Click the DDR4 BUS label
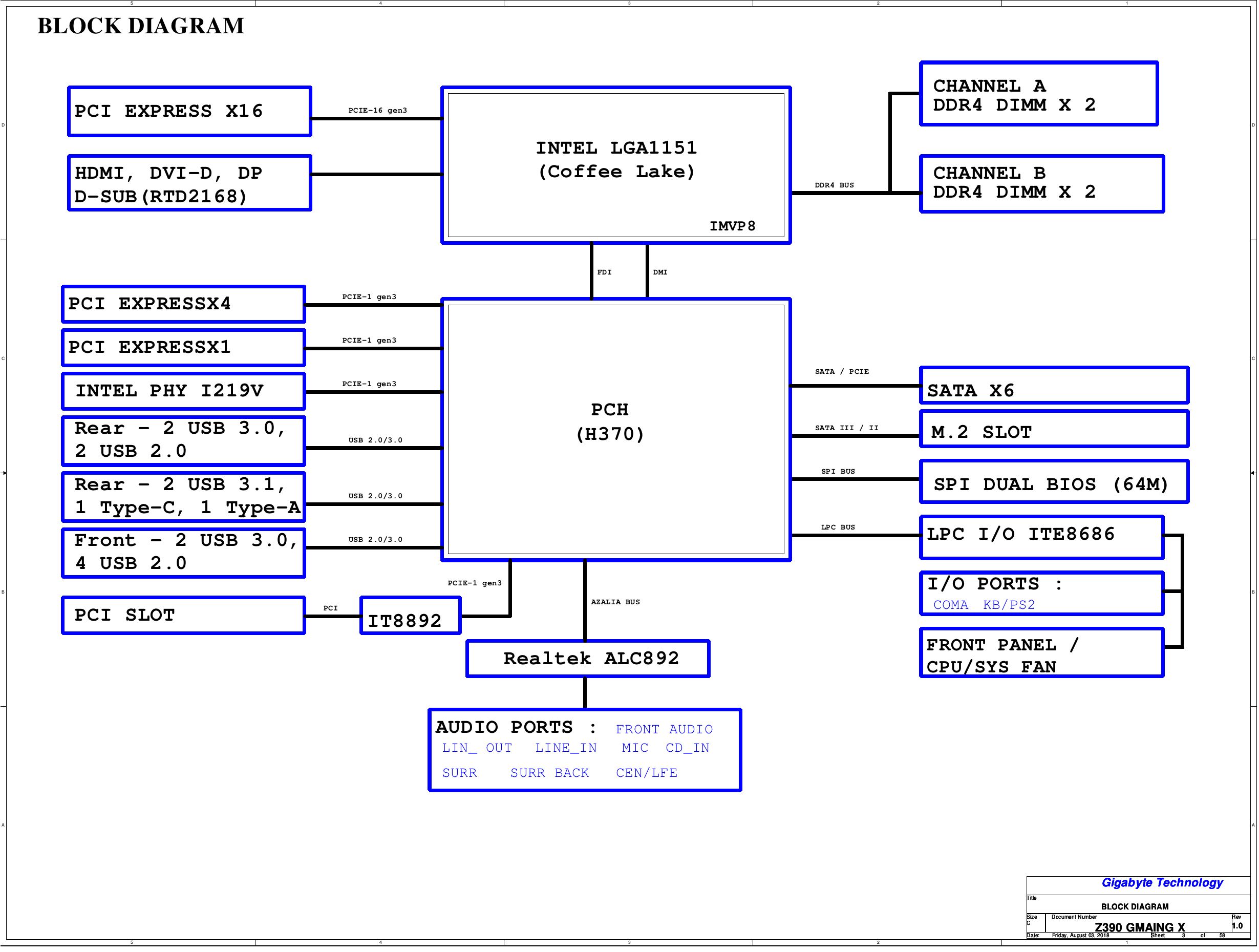Screen dimensions: 1259x952 [835, 185]
